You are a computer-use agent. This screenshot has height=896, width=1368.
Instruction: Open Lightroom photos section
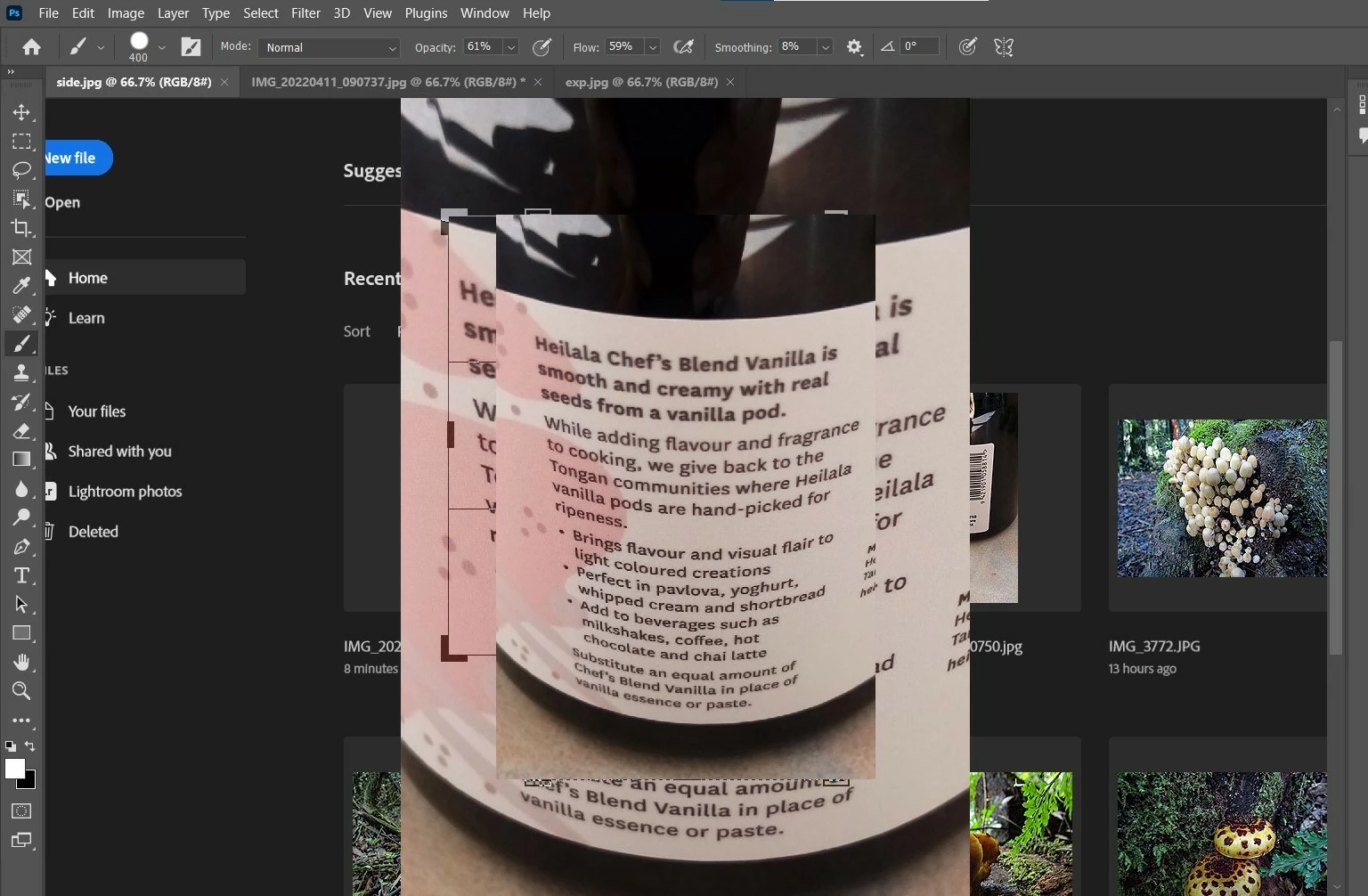125,492
